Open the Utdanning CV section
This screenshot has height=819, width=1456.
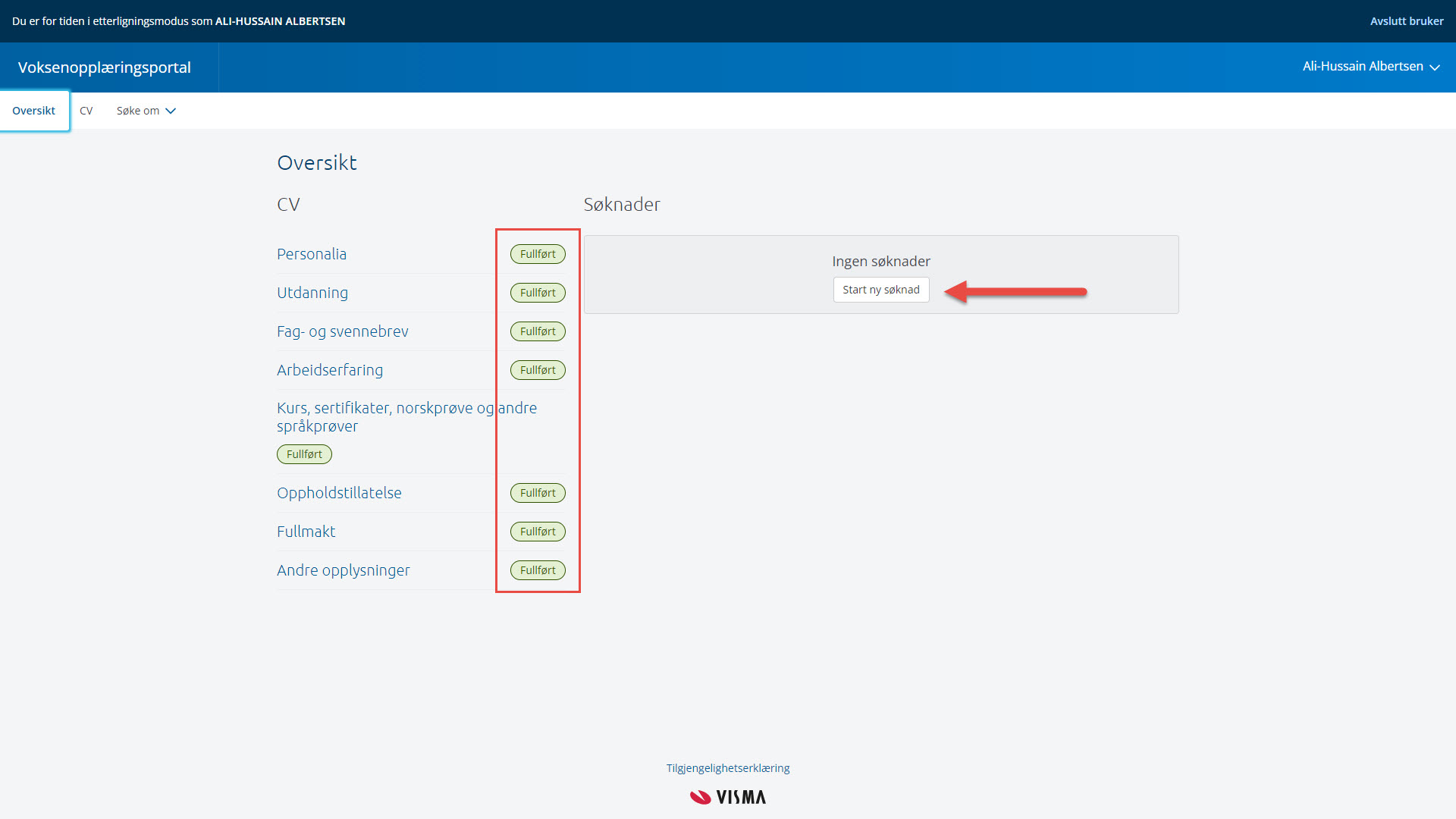point(312,293)
